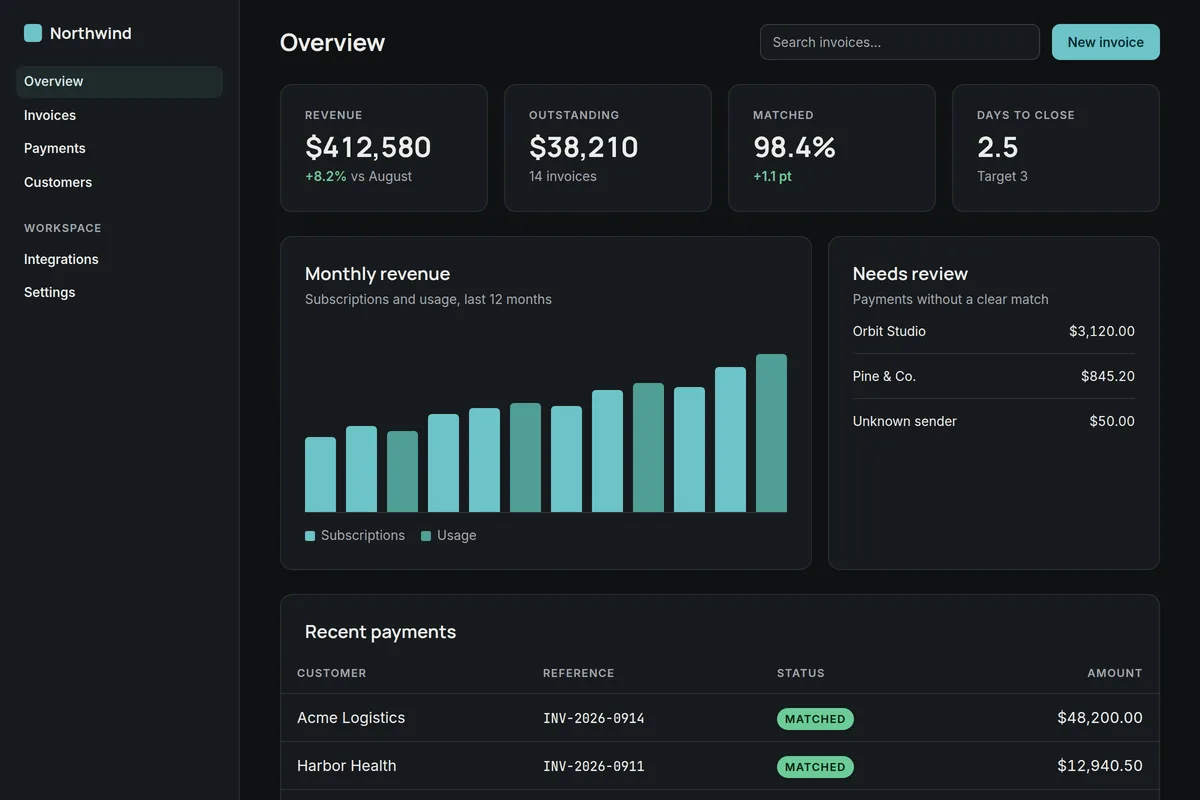Screen dimensions: 1200x800
Task: Click reference INV-2026-0914
Action: 594,719
